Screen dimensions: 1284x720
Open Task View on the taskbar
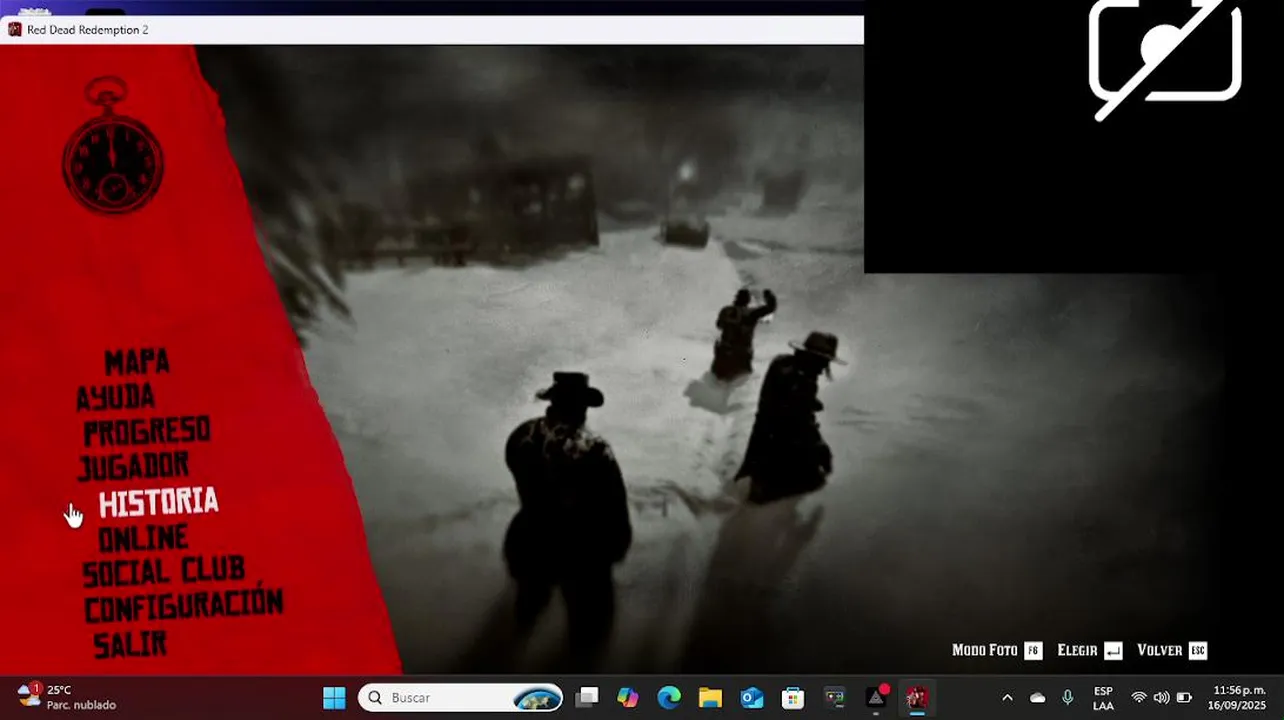pyautogui.click(x=587, y=697)
